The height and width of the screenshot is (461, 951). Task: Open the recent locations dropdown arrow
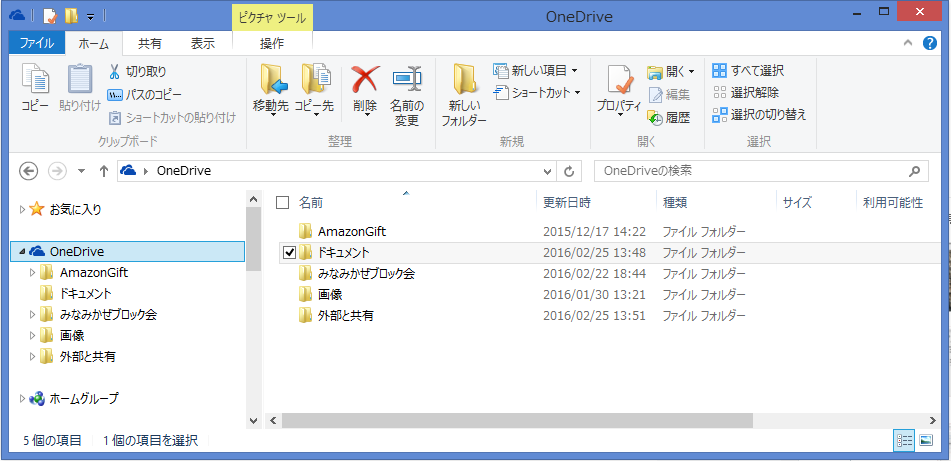(x=81, y=171)
